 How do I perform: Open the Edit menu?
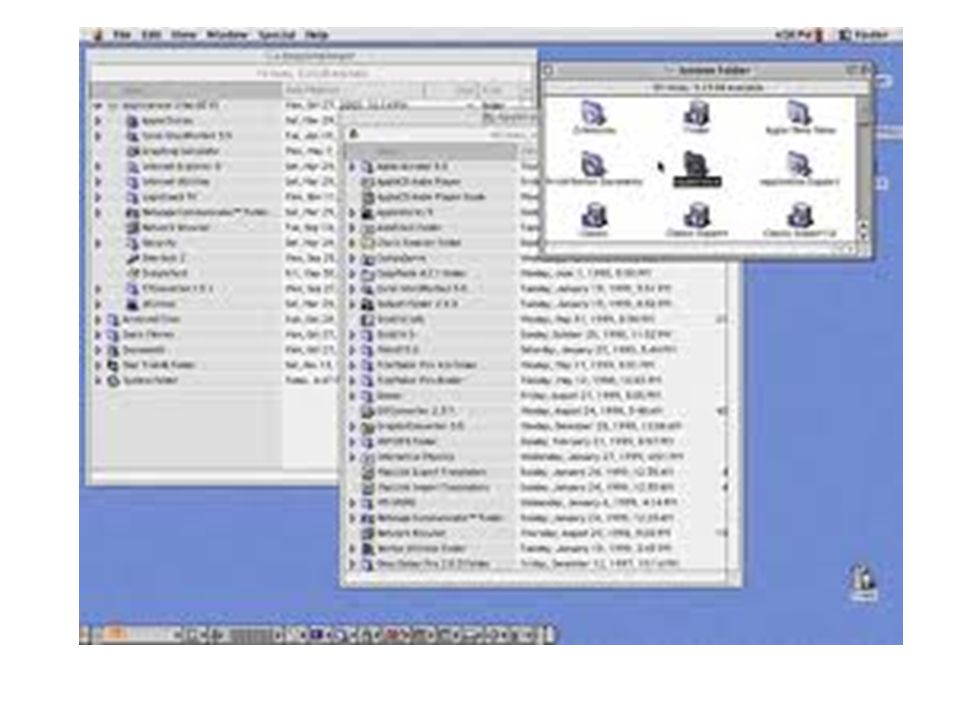point(151,35)
